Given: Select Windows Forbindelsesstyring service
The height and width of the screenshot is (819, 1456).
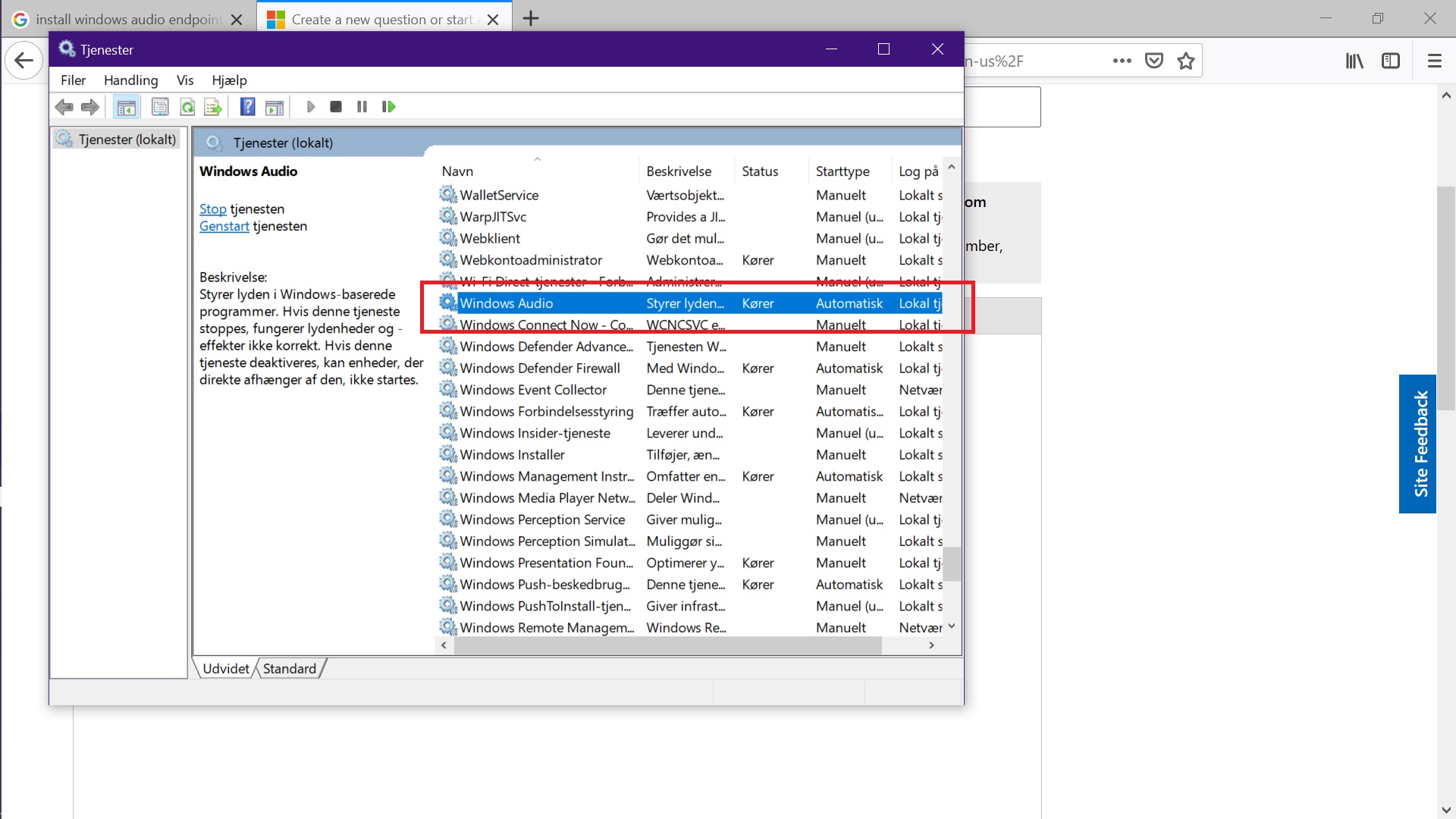Looking at the screenshot, I should 690,412.
